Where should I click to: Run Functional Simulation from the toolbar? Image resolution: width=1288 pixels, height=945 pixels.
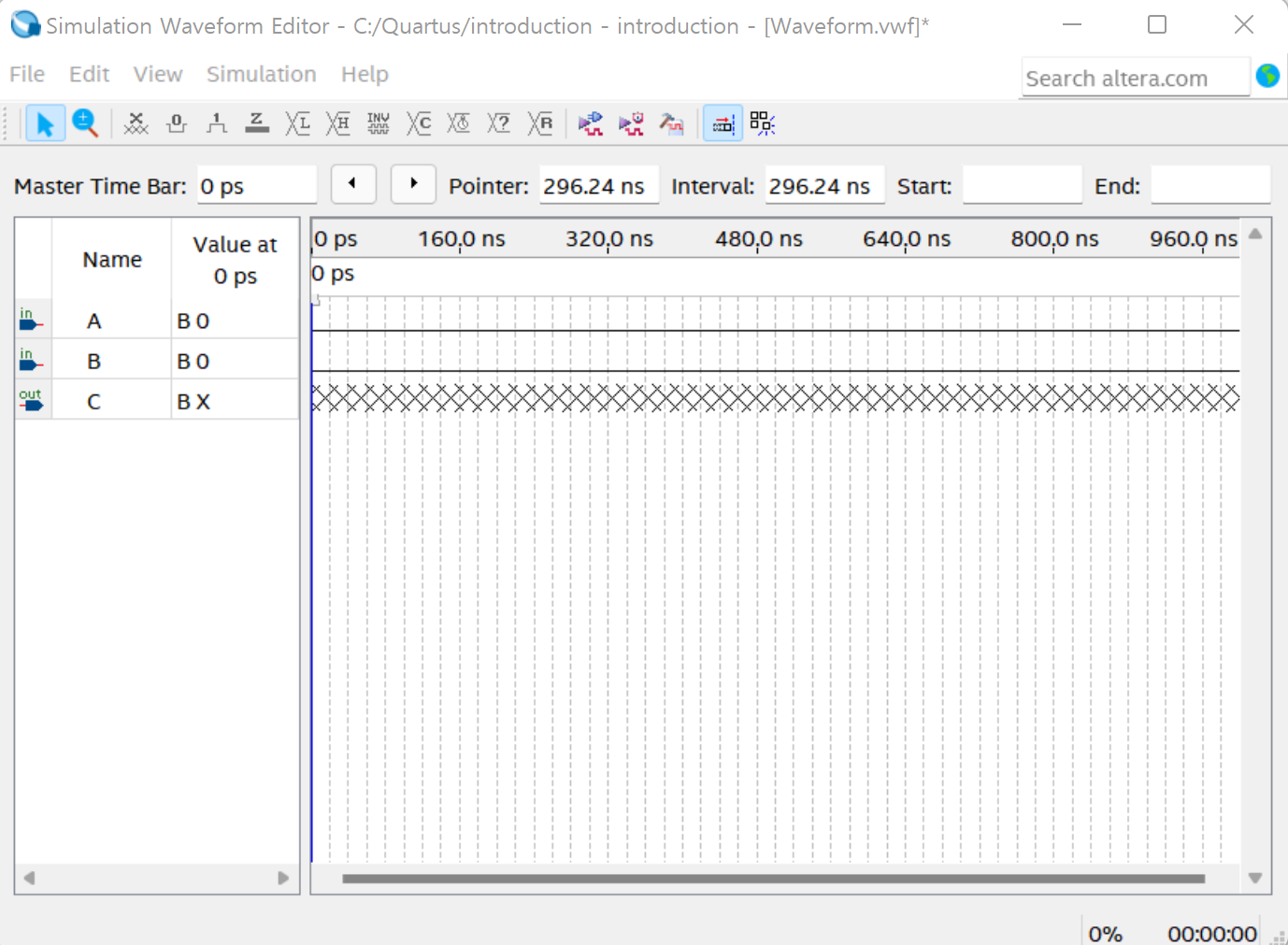click(x=591, y=123)
